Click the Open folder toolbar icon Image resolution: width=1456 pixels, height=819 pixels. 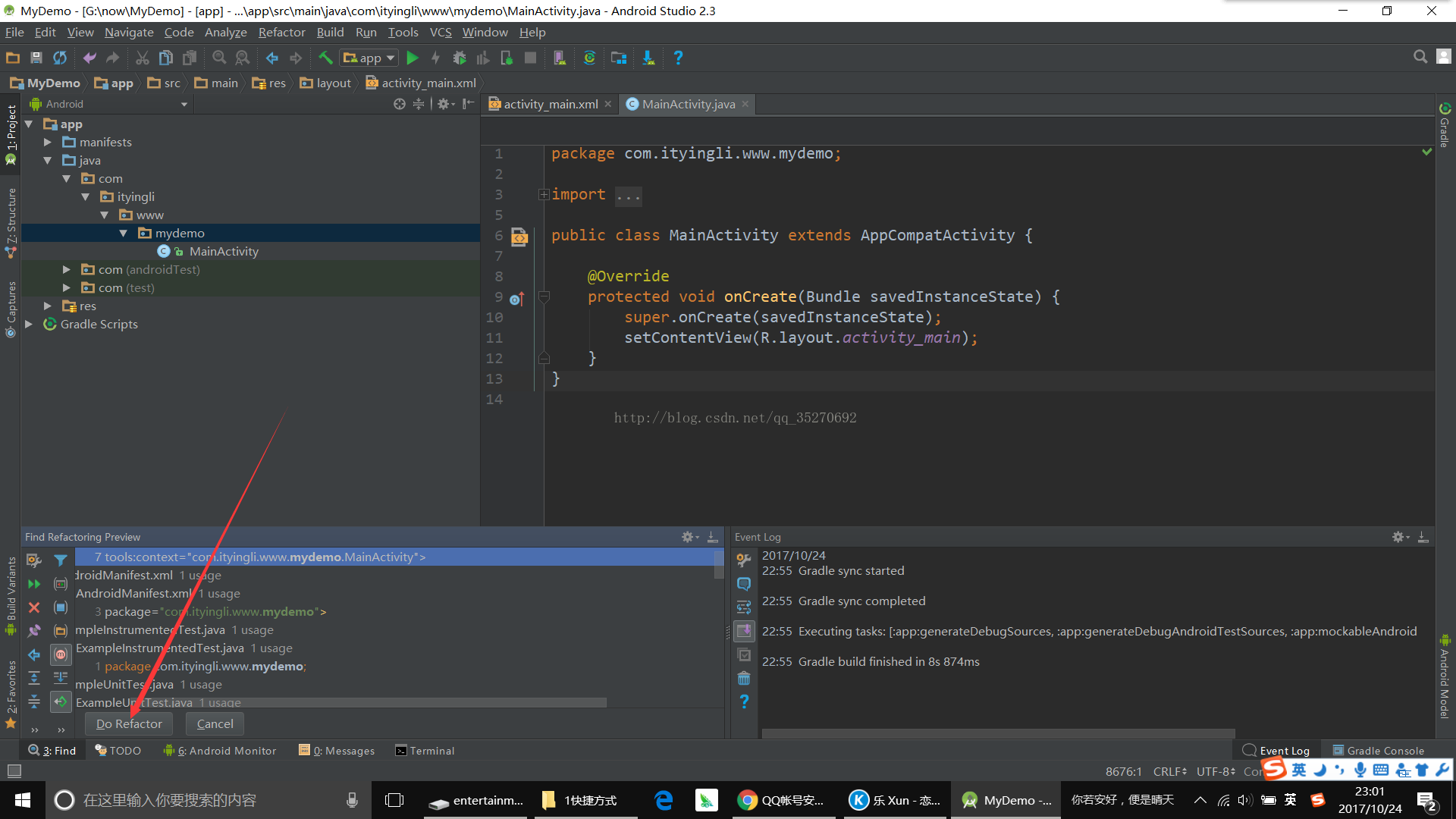click(13, 58)
